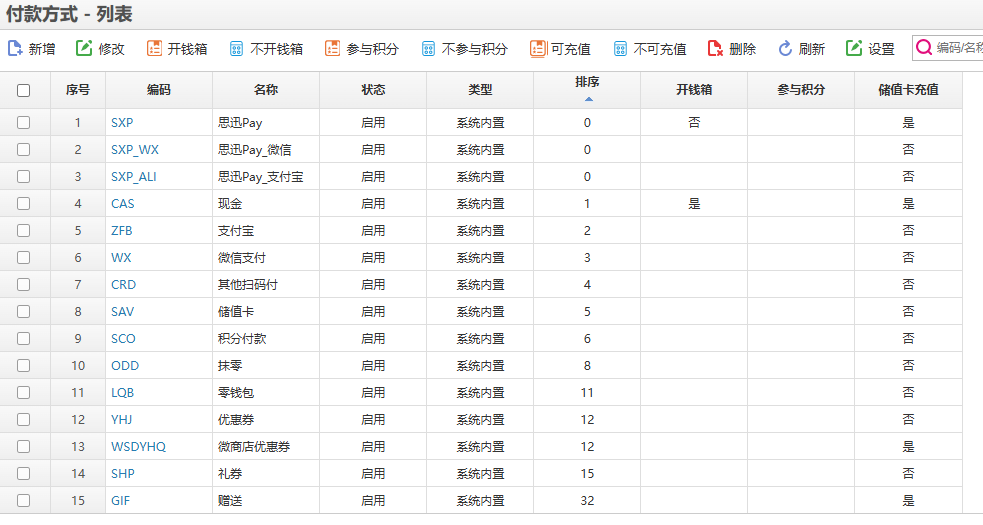Check the box for row WX 微信支付
Viewport: 983px width, 525px height.
click(24, 257)
